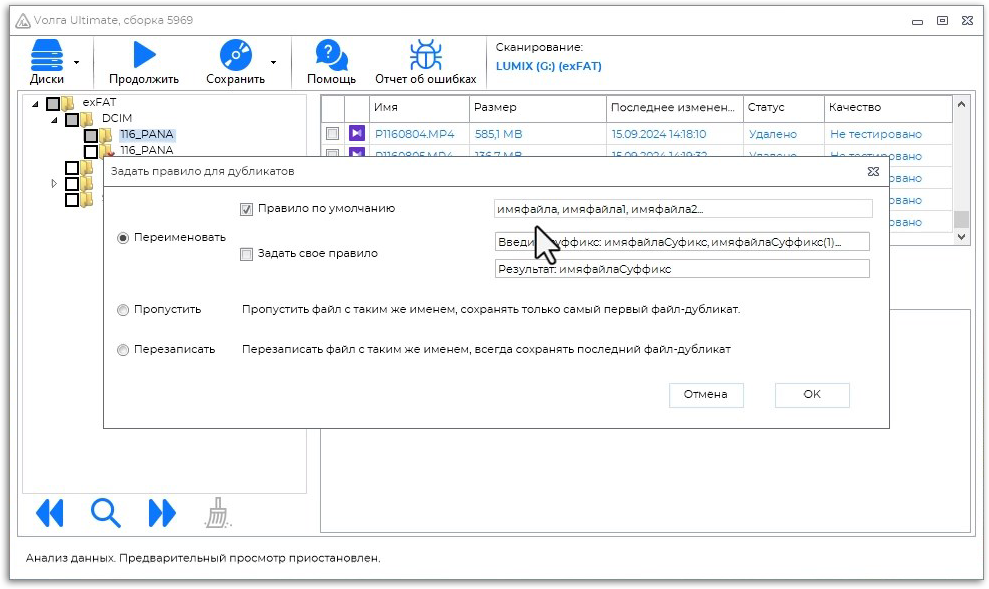This screenshot has width=989, height=589.
Task: Toggle checkbox of highlighted 116_PANA folder
Action: (91, 136)
